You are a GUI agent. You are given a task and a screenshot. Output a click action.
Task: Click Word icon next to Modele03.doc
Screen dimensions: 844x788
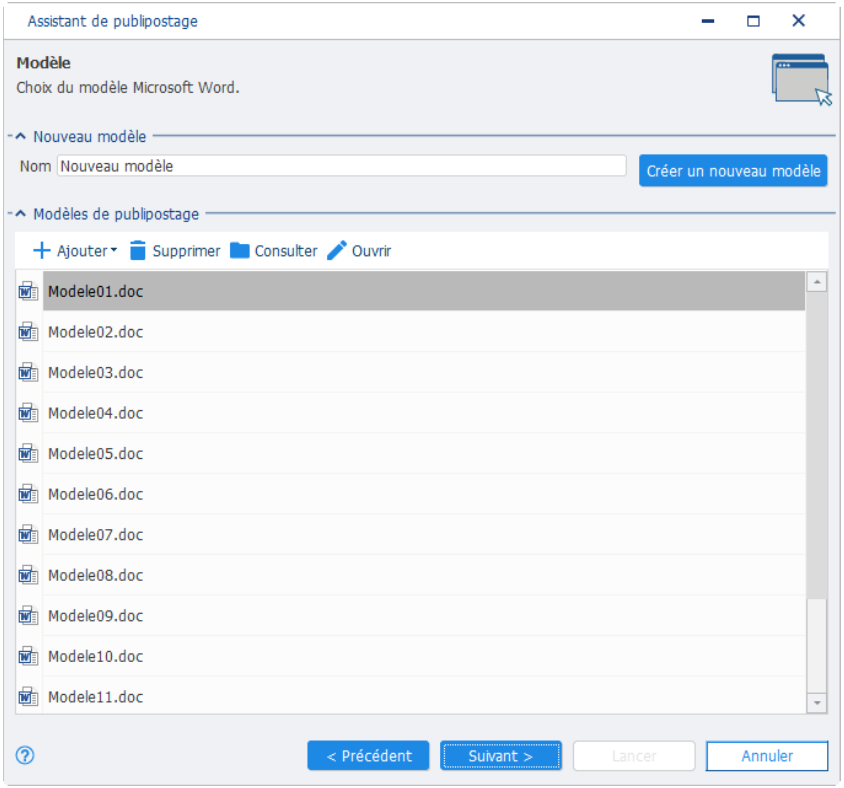click(28, 372)
